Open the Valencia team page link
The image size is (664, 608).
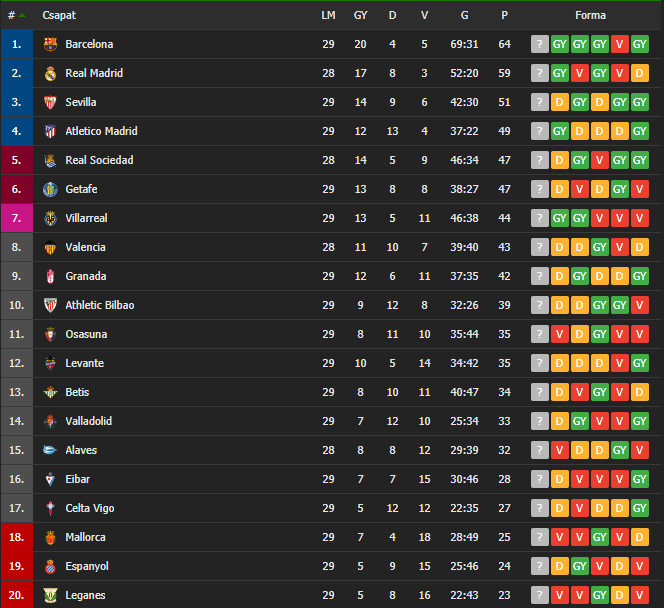[85, 247]
